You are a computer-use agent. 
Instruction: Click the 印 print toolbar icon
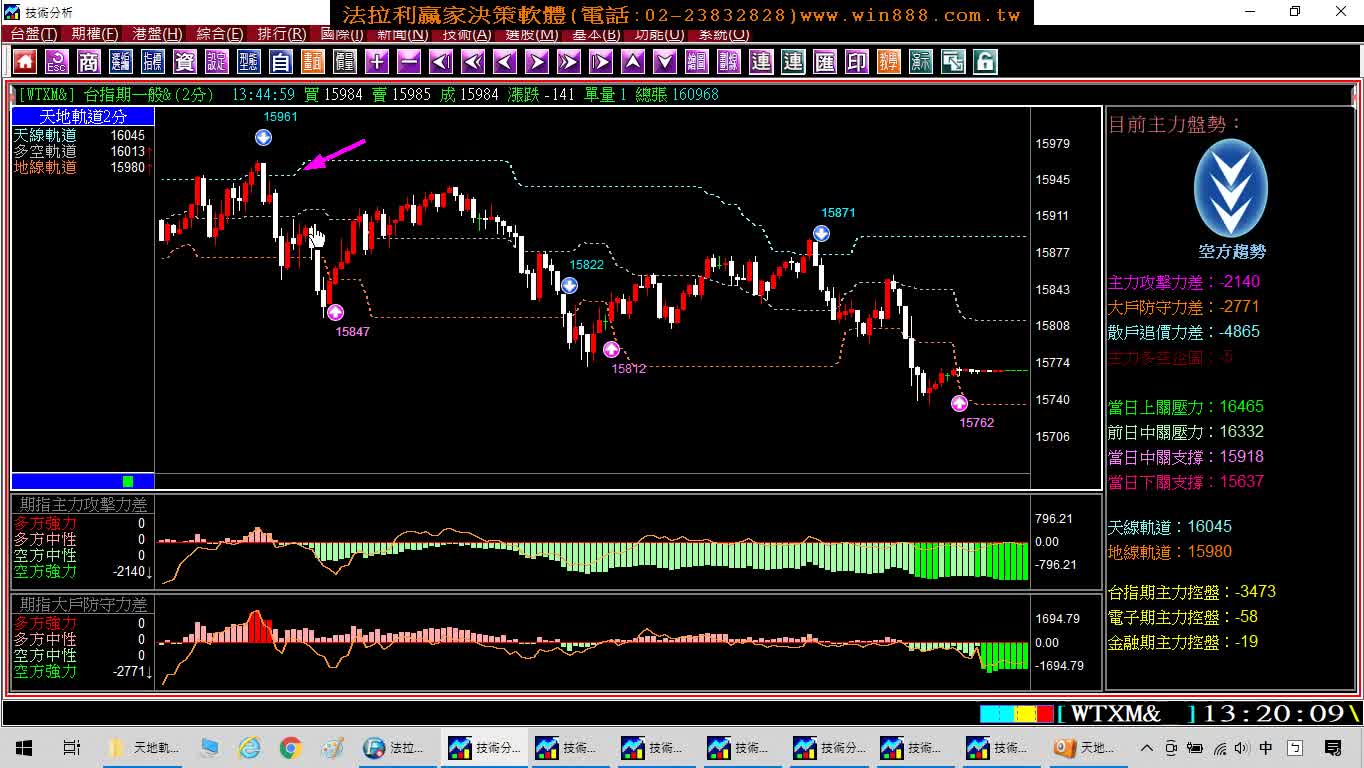[x=856, y=62]
